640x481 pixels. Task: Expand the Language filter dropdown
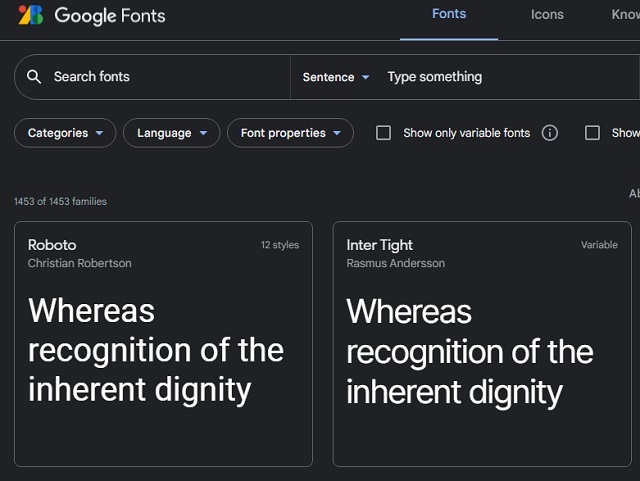coord(171,133)
